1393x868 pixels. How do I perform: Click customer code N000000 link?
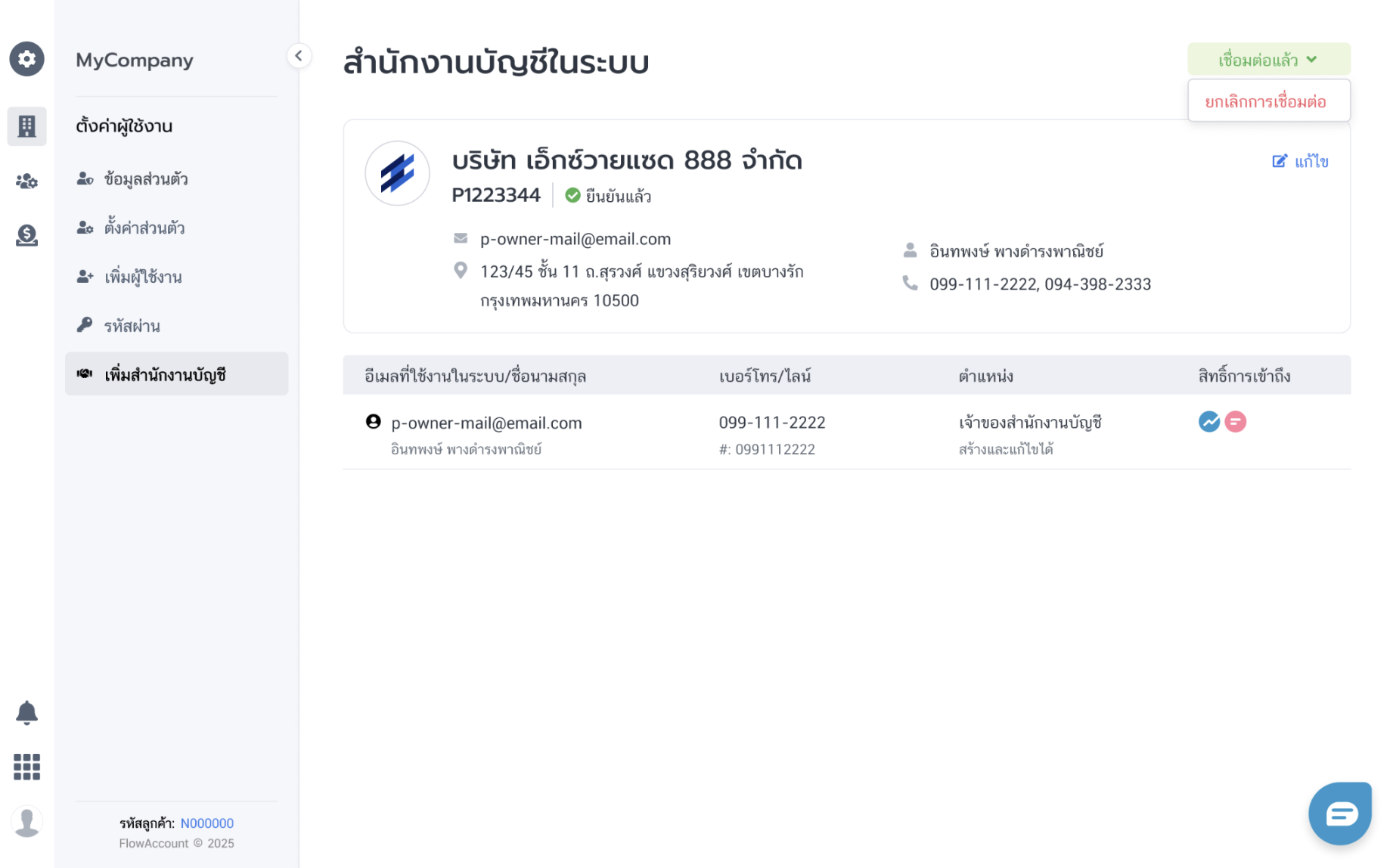tap(207, 823)
